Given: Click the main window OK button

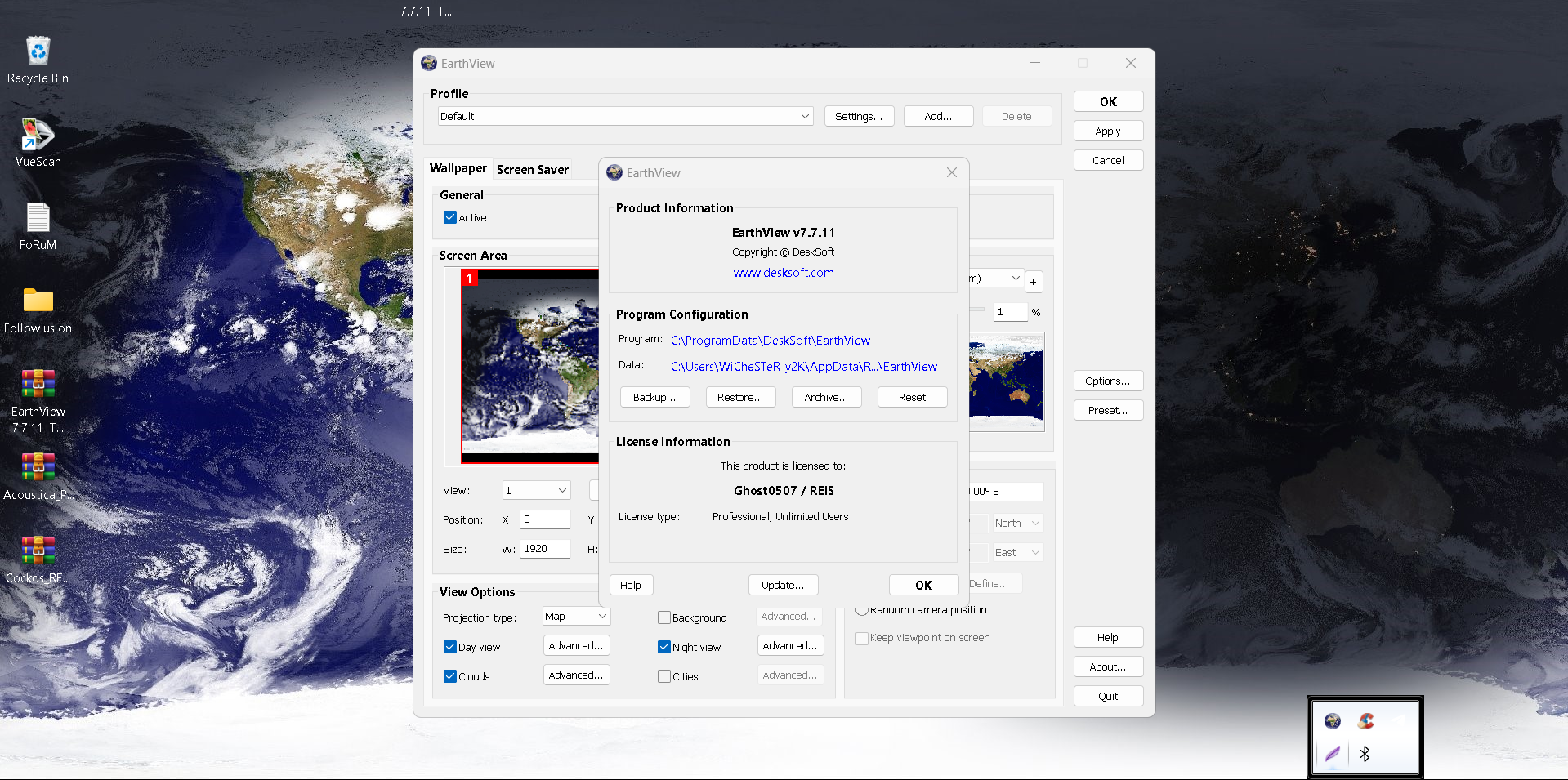Looking at the screenshot, I should tap(1108, 101).
